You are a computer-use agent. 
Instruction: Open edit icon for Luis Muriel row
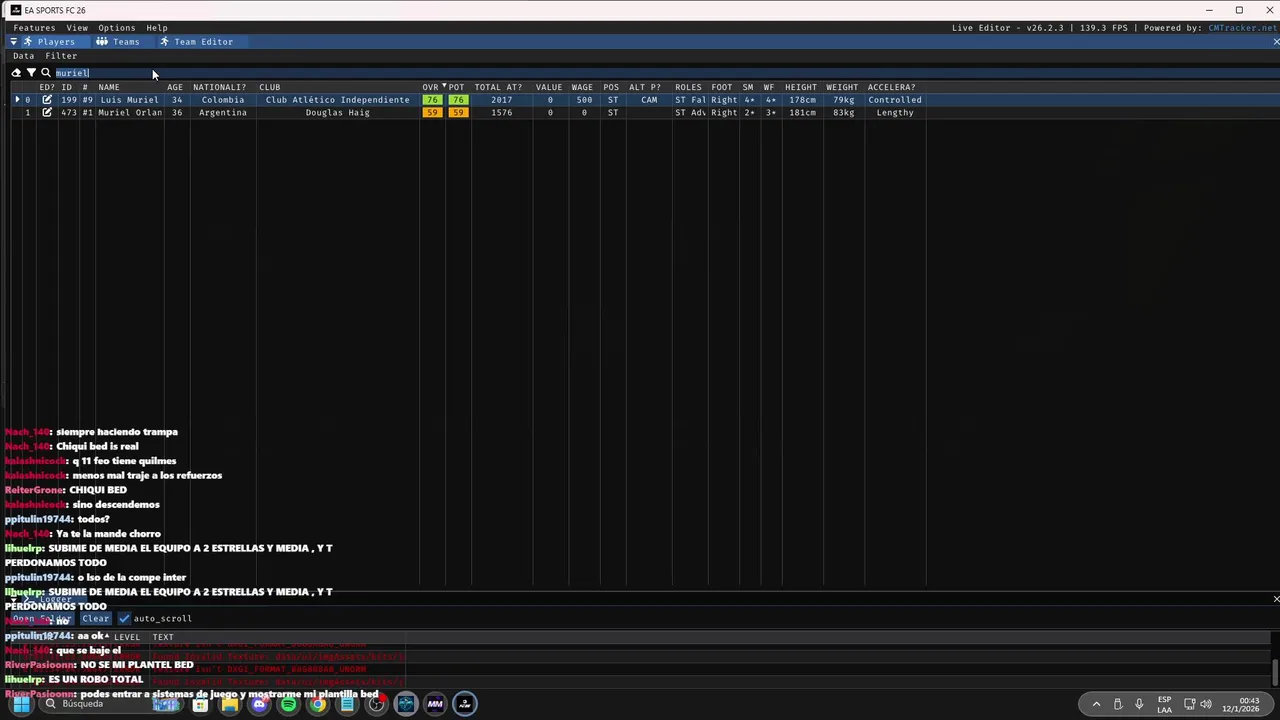[x=47, y=100]
